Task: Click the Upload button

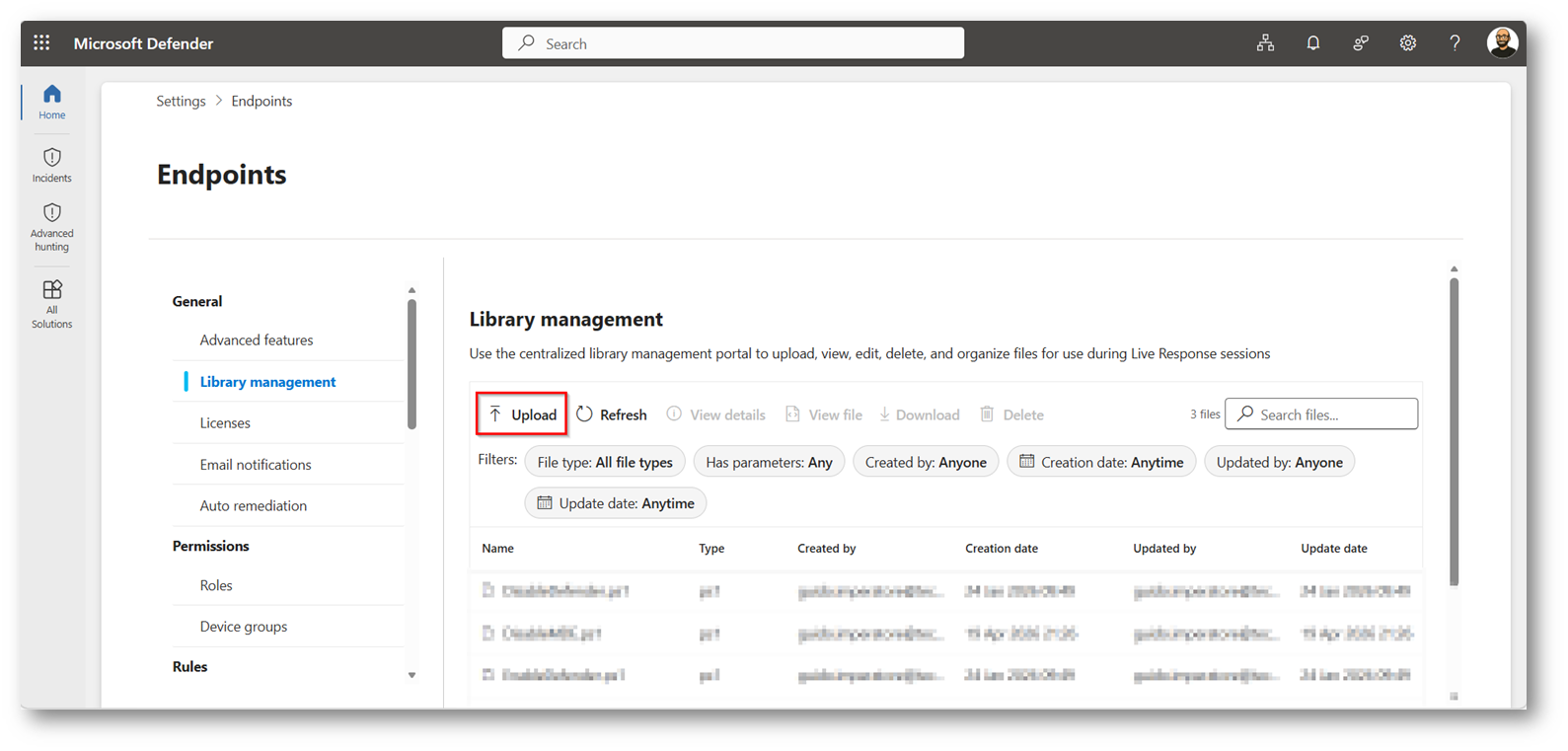Action: [522, 414]
